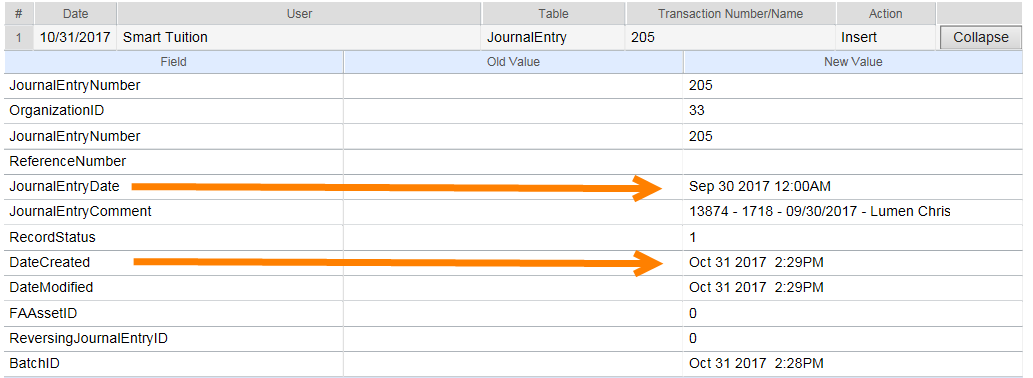Click the Old Value sub-header
The image size is (1033, 378).
point(513,62)
